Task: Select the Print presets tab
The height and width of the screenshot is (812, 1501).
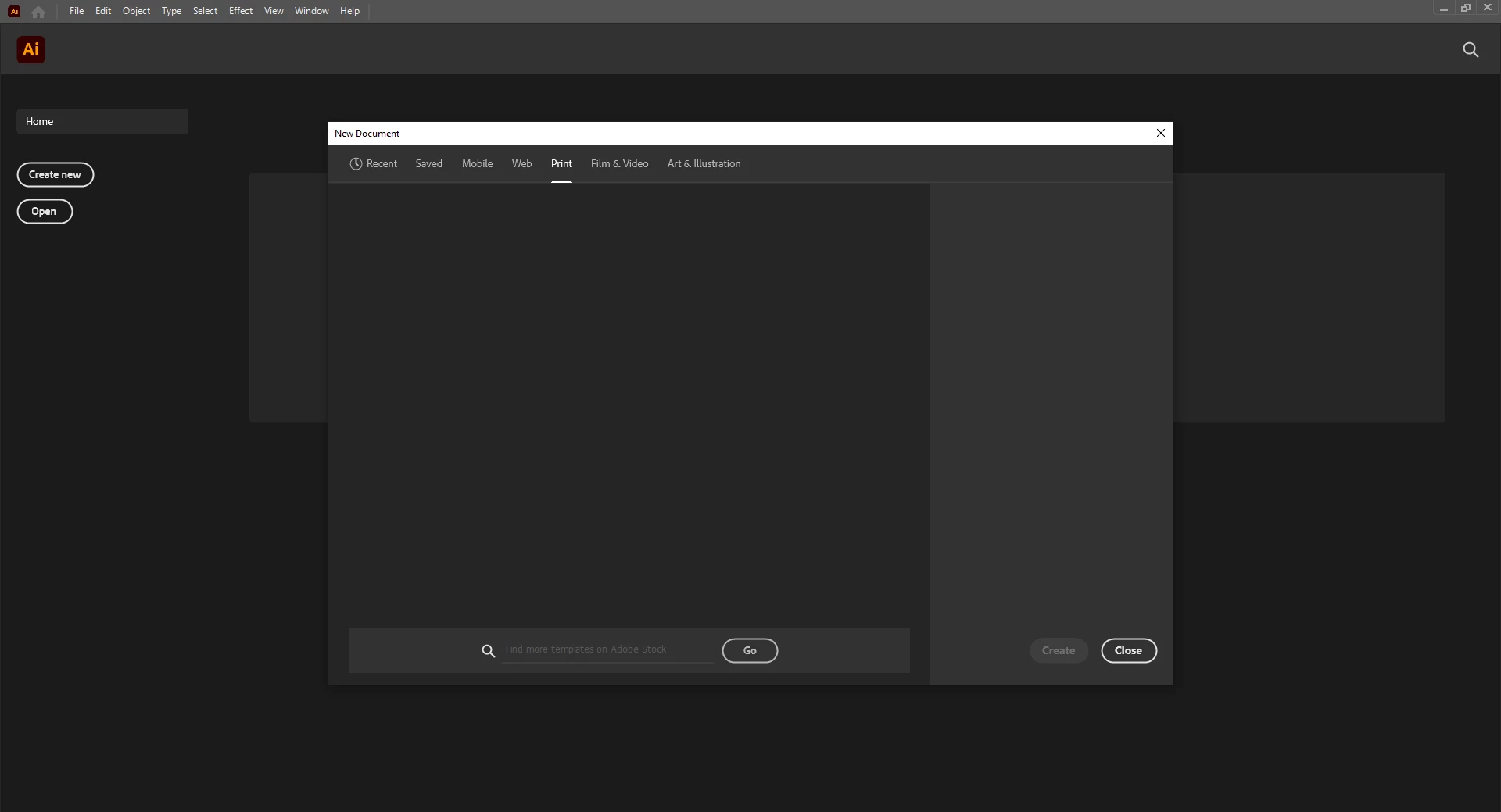Action: [561, 163]
